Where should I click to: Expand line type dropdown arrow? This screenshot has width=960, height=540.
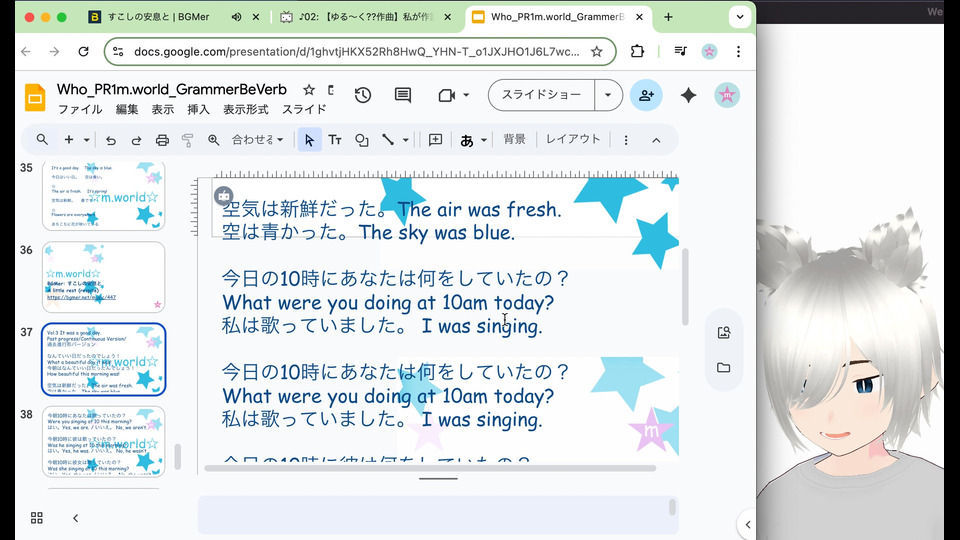point(405,140)
